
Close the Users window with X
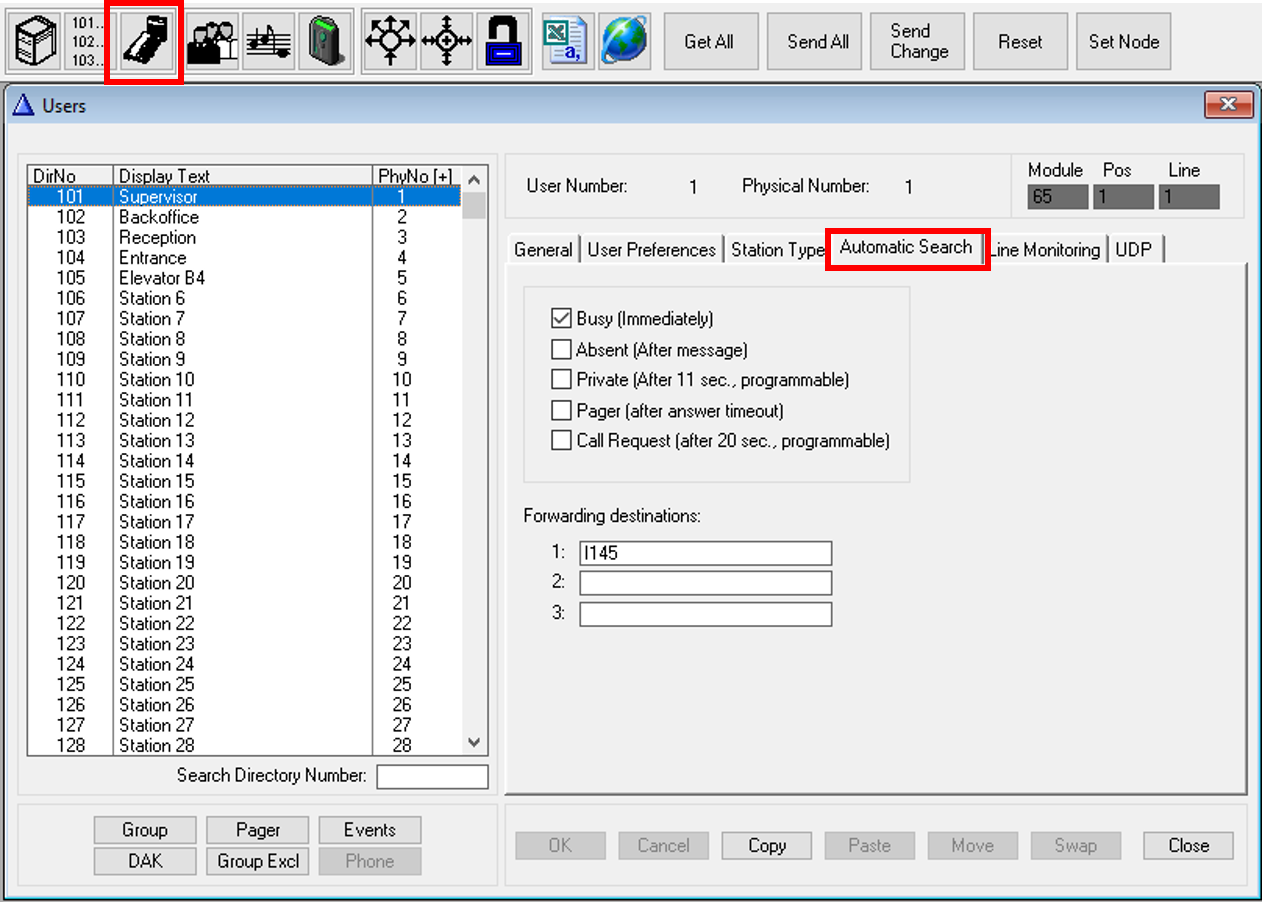tap(1228, 104)
